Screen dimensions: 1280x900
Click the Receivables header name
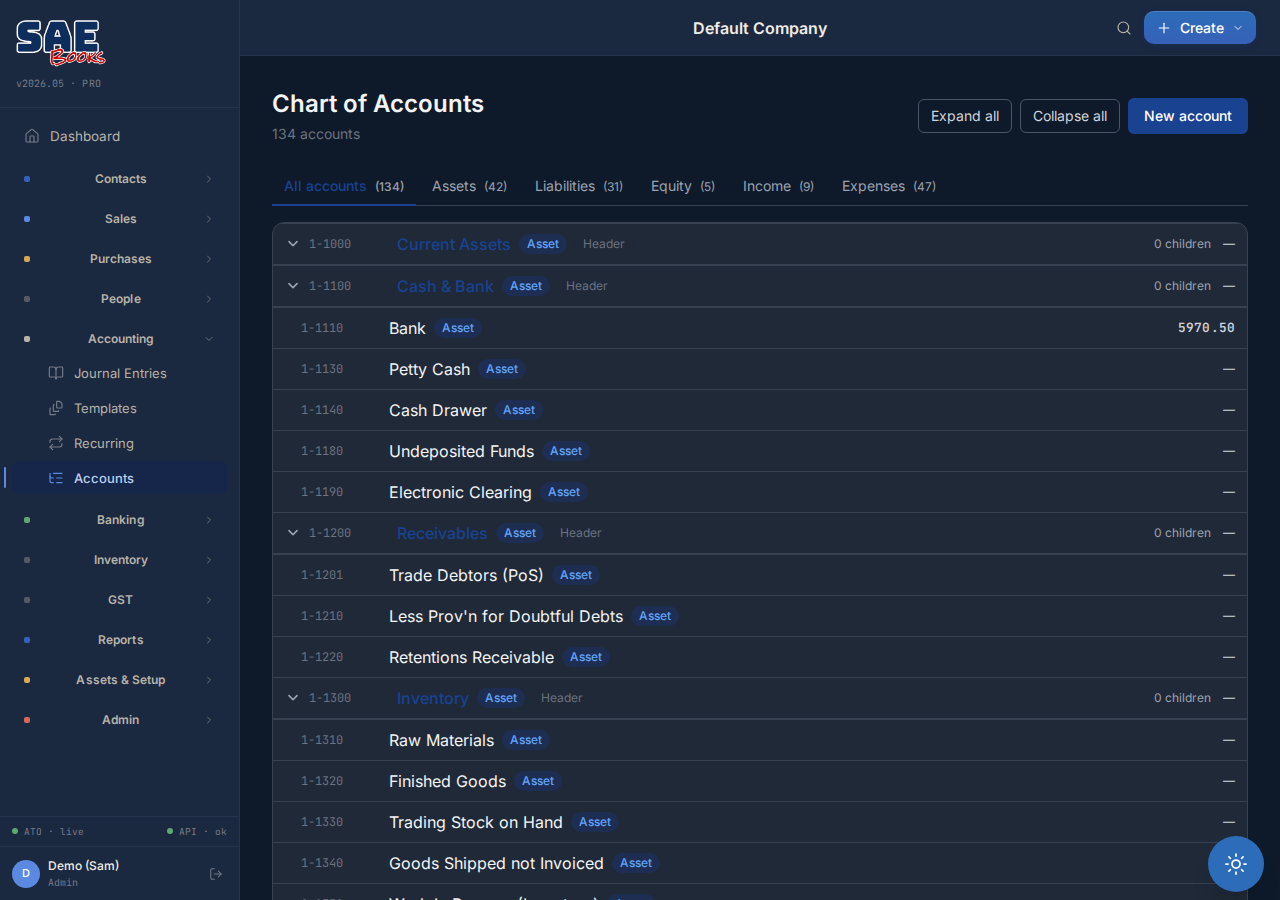pos(441,533)
